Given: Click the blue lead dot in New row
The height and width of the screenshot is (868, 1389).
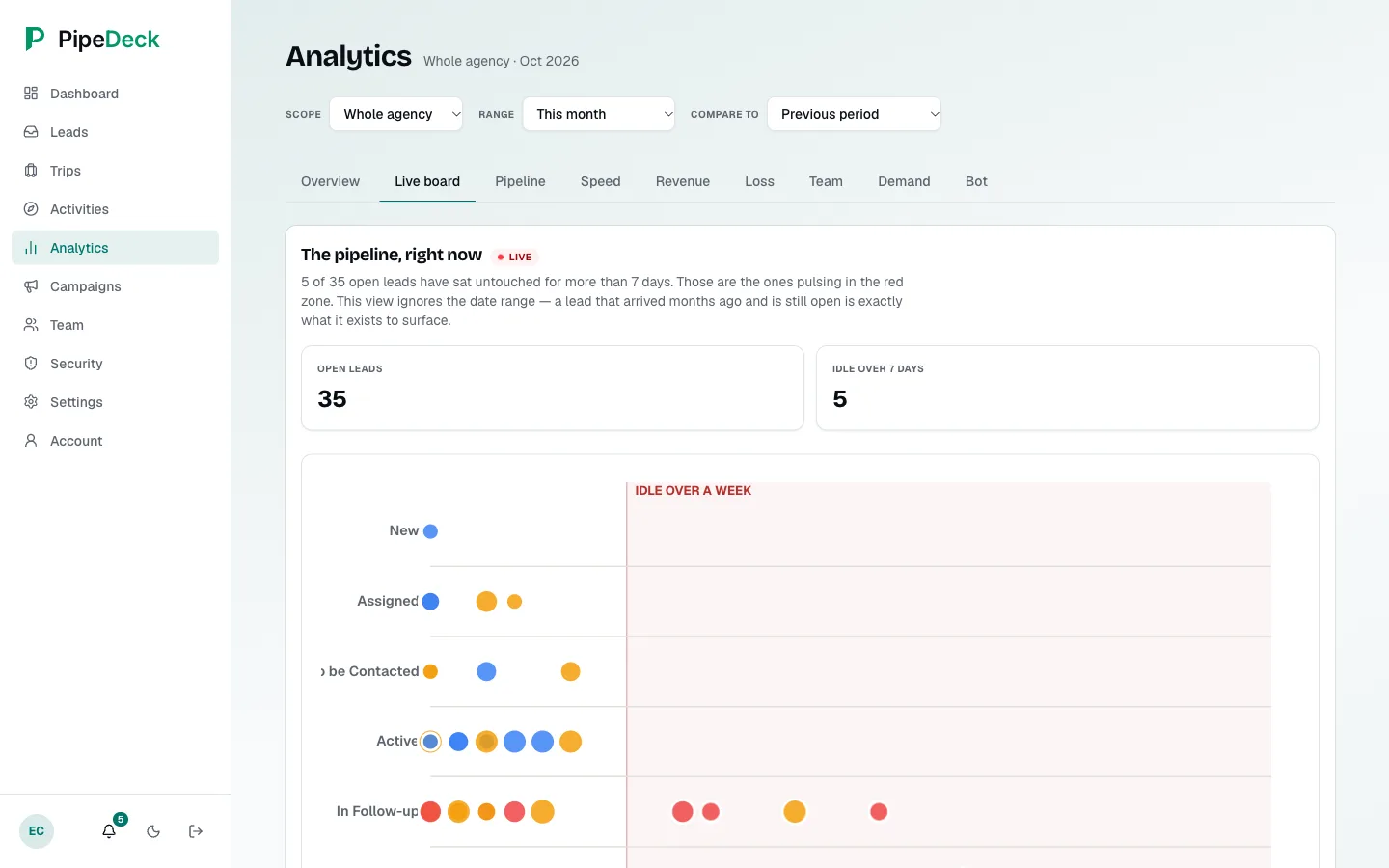Looking at the screenshot, I should [x=431, y=531].
